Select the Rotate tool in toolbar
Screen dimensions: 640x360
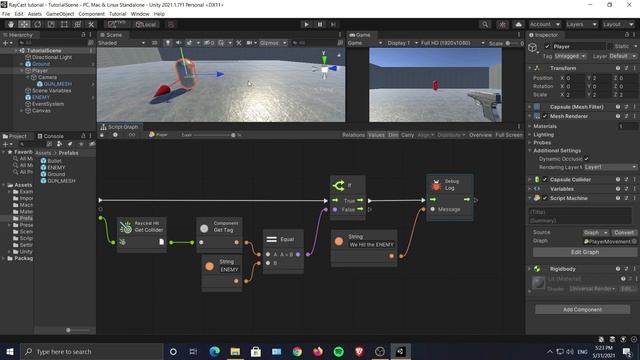(x=38, y=24)
